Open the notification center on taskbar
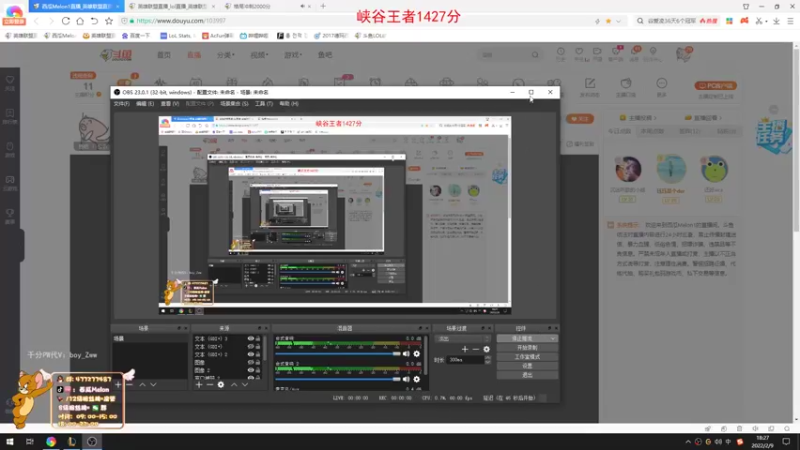Screen dimensions: 800x450 (x=786, y=441)
